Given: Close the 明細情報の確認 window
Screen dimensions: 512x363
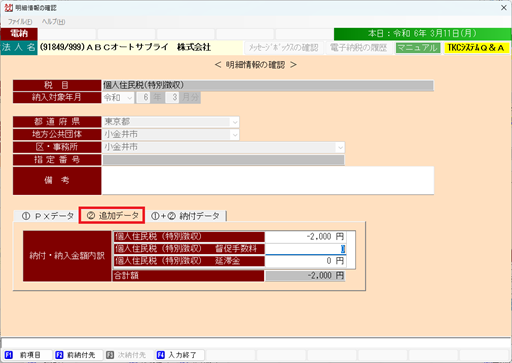Looking at the screenshot, I should click(x=504, y=8).
